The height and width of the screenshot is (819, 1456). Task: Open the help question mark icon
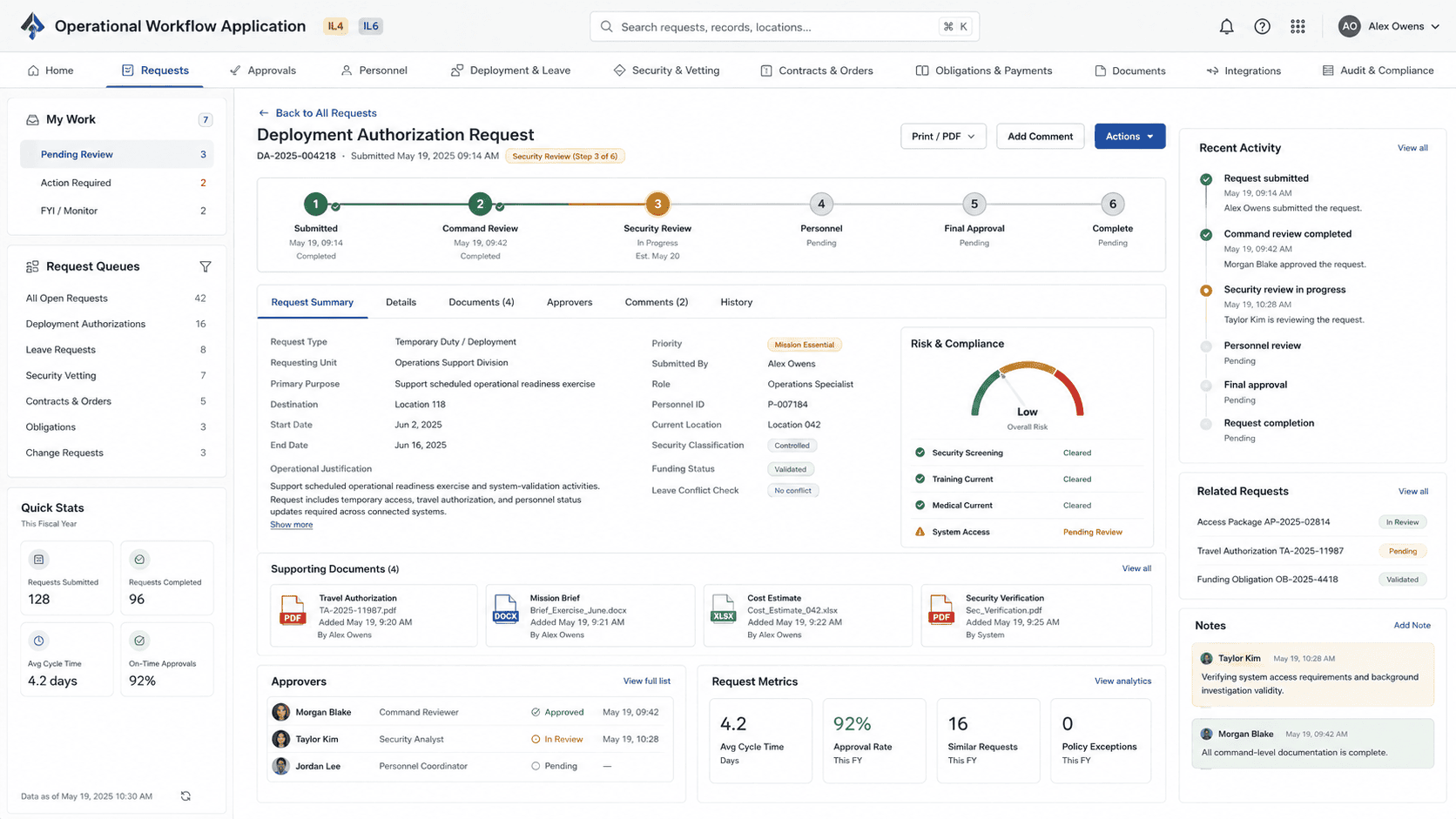[x=1262, y=27]
